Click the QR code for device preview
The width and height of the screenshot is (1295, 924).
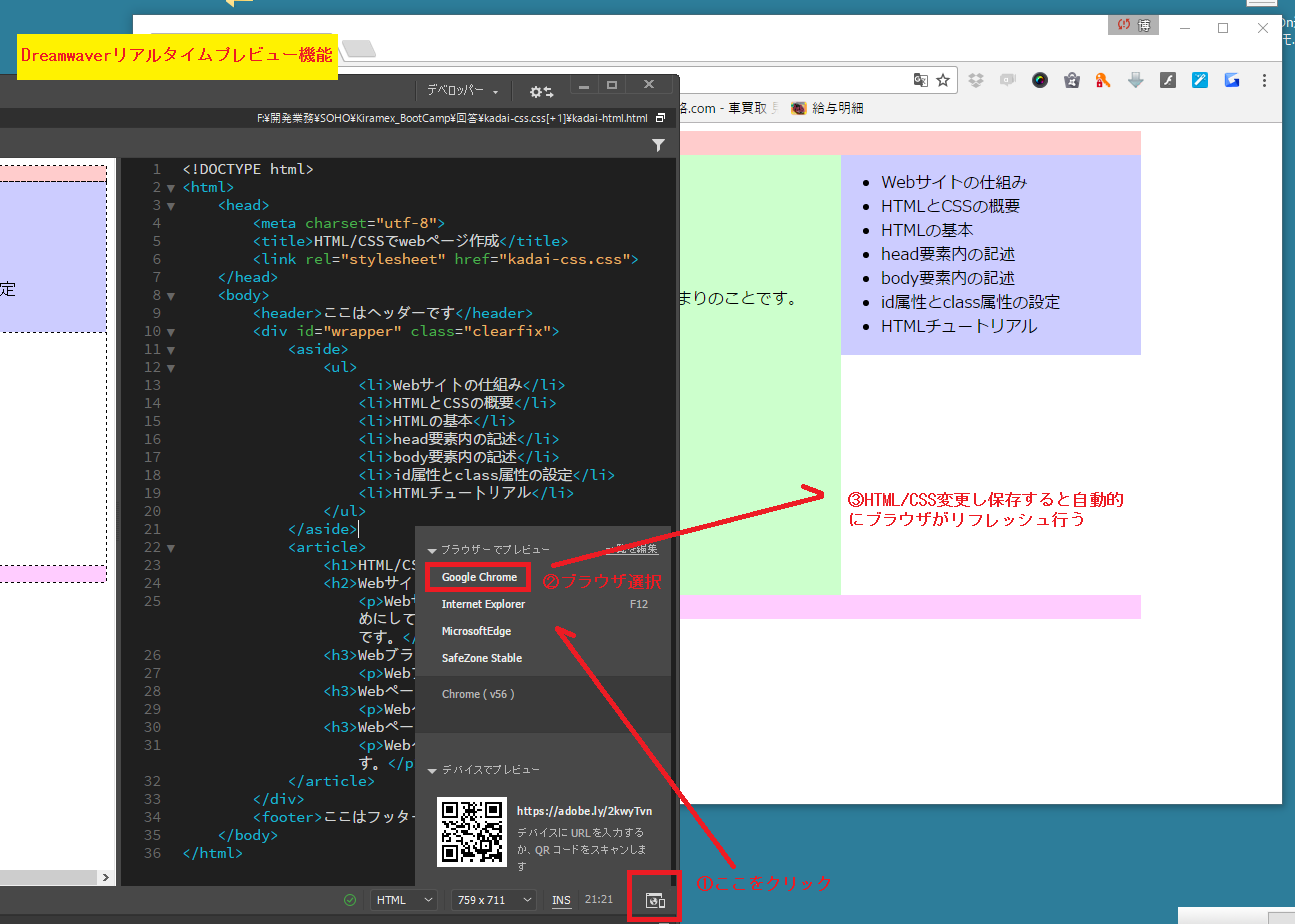472,832
